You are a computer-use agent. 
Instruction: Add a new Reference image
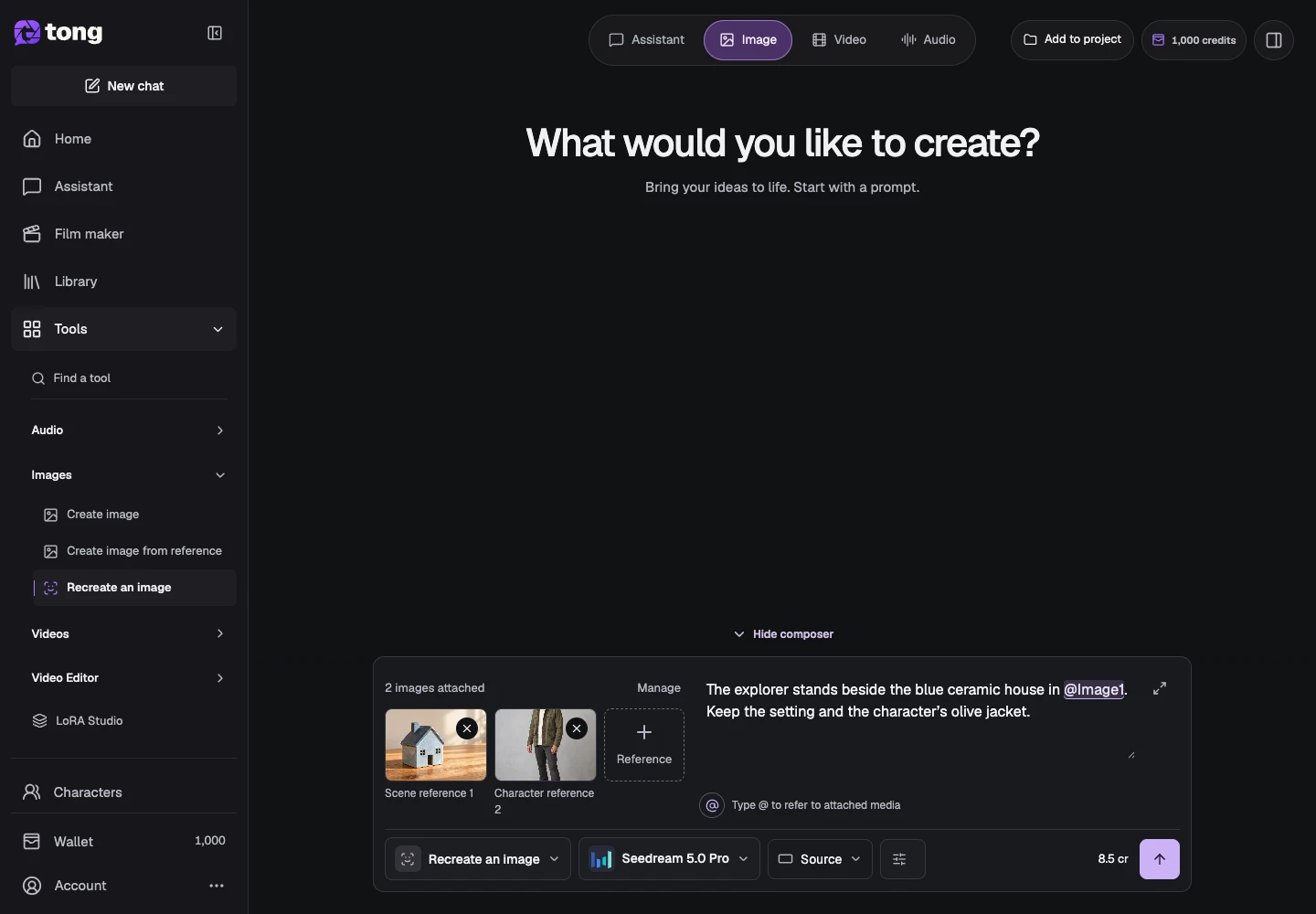click(644, 745)
